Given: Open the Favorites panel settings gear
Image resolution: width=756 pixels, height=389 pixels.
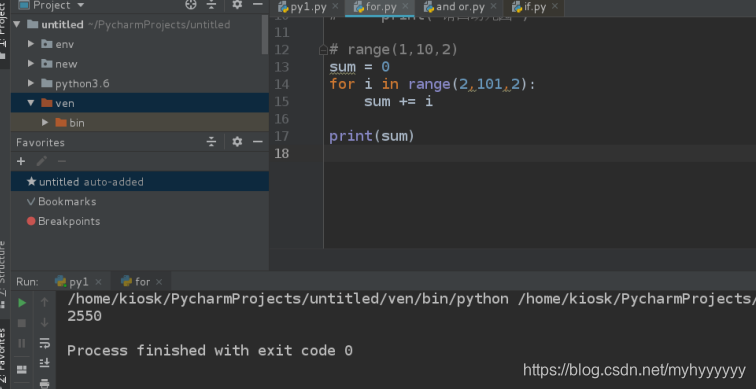Looking at the screenshot, I should 237,142.
